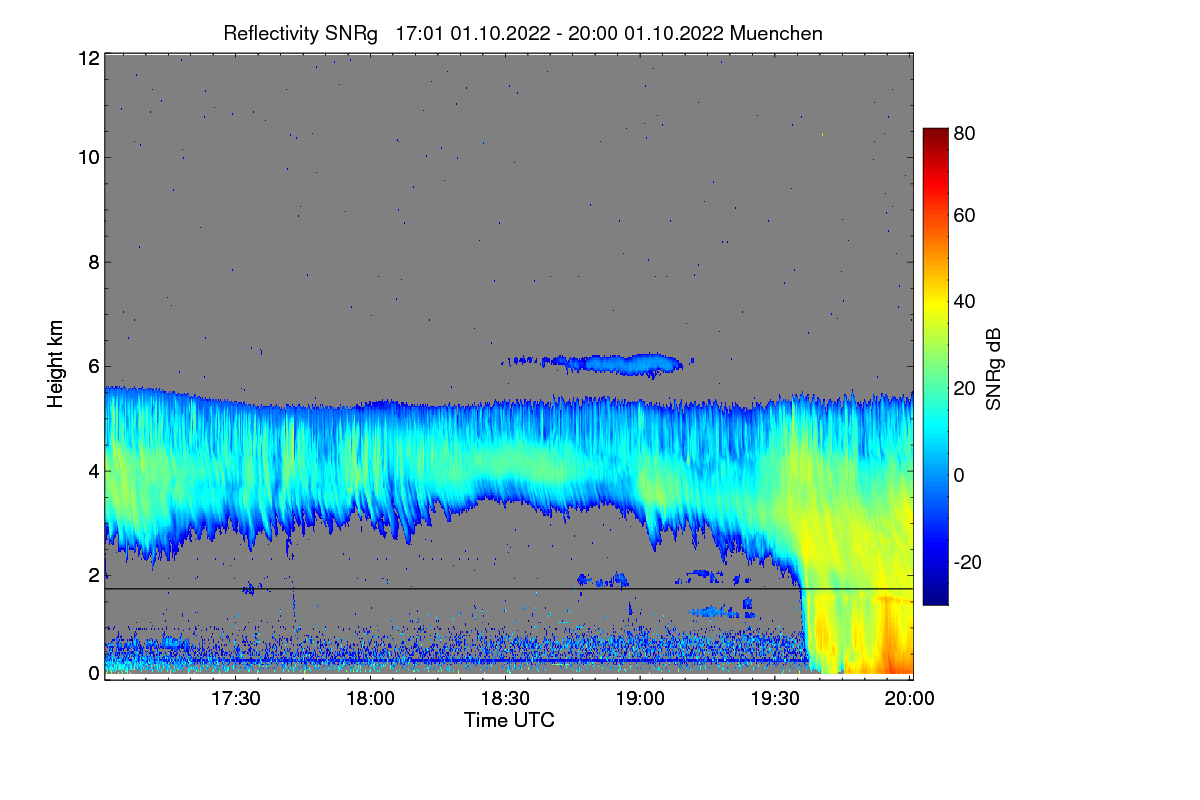Image resolution: width=1200 pixels, height=800 pixels.
Task: Click the 18:00 time tick label
Action: coord(370,698)
